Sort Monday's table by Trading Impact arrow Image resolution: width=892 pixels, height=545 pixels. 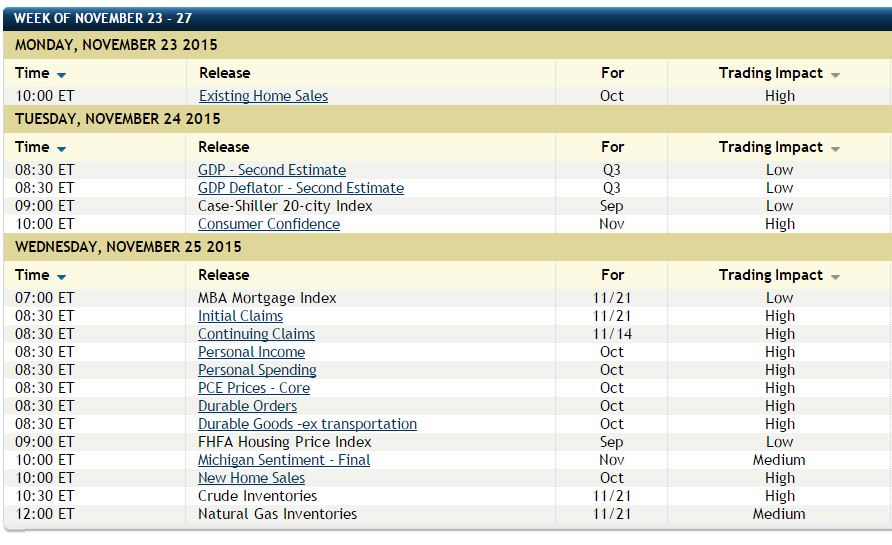[x=835, y=75]
